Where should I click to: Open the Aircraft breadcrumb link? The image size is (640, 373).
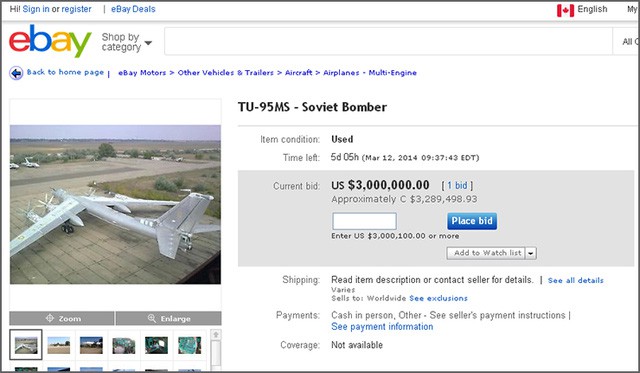point(298,73)
